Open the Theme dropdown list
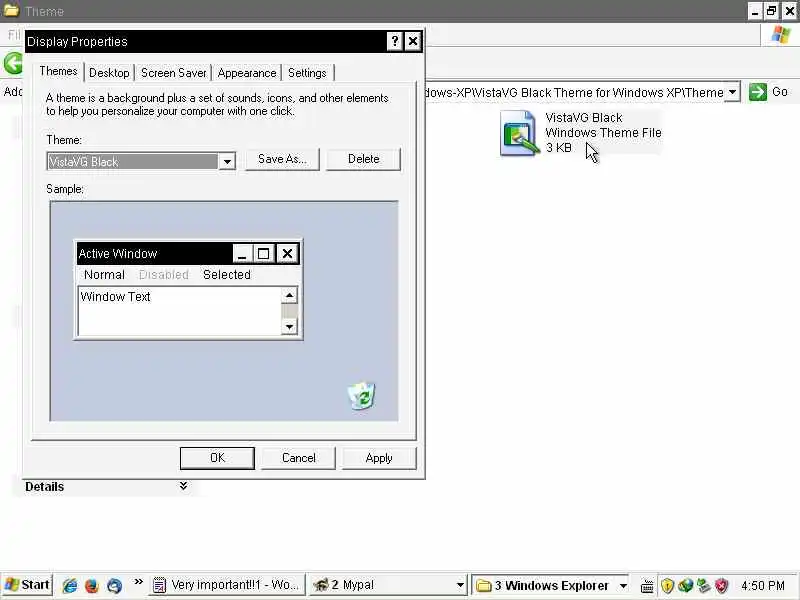This screenshot has height=600, width=800. pyautogui.click(x=227, y=162)
